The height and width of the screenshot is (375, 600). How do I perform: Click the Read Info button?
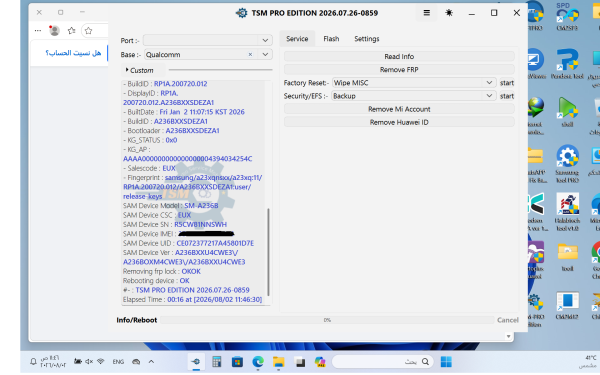[399, 56]
